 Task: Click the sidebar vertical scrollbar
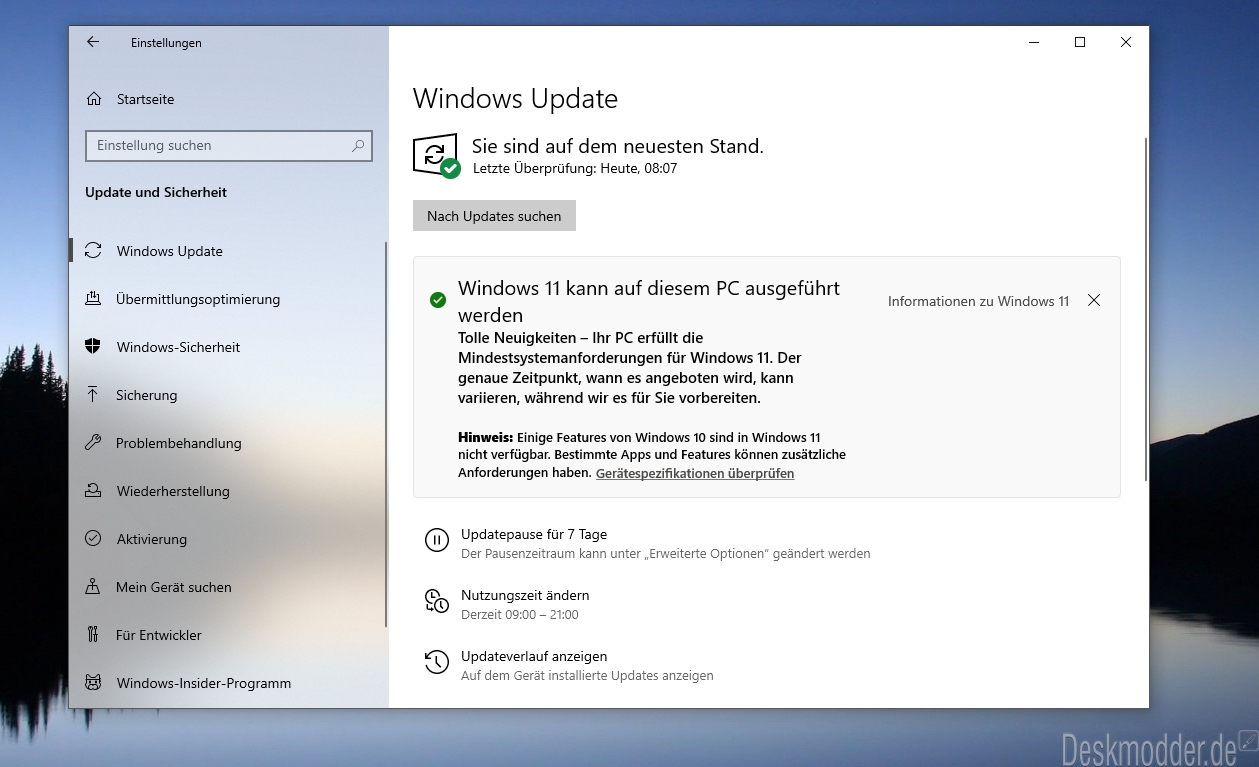[386, 435]
